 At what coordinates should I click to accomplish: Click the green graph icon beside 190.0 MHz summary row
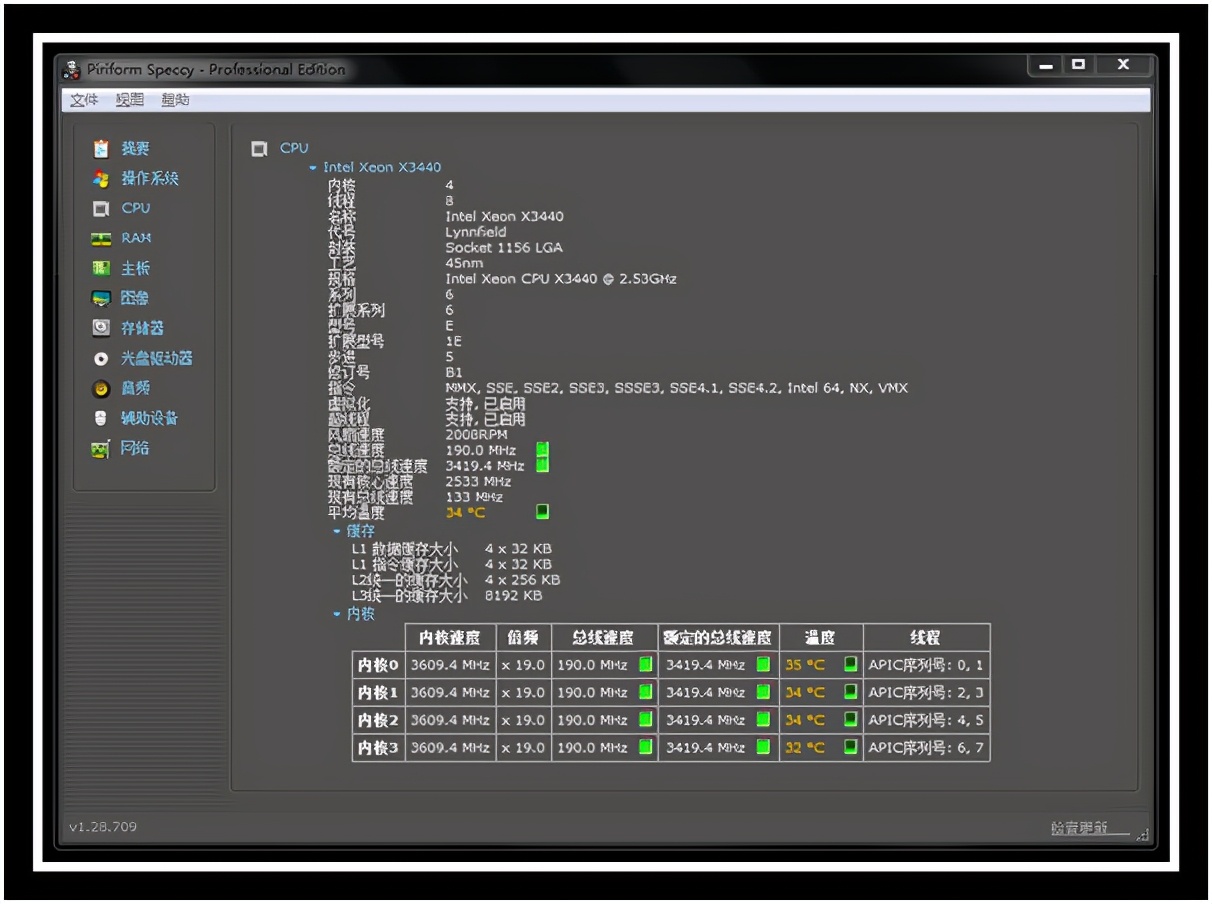click(x=542, y=449)
